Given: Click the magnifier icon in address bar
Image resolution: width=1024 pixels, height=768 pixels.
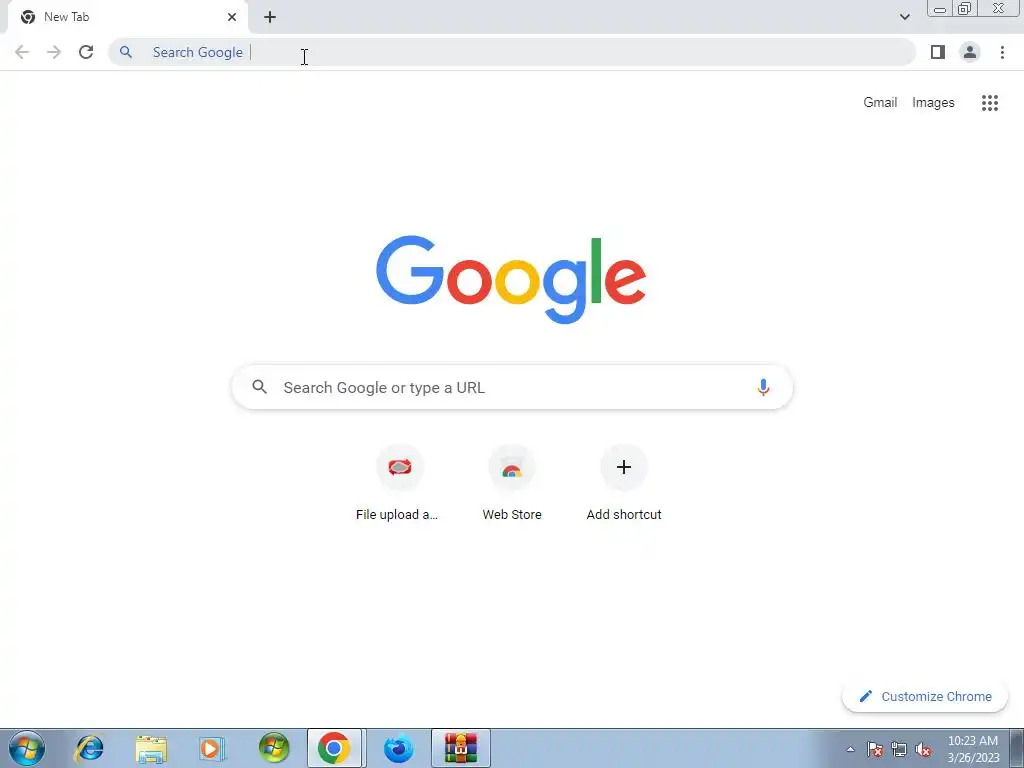Looking at the screenshot, I should pos(126,52).
